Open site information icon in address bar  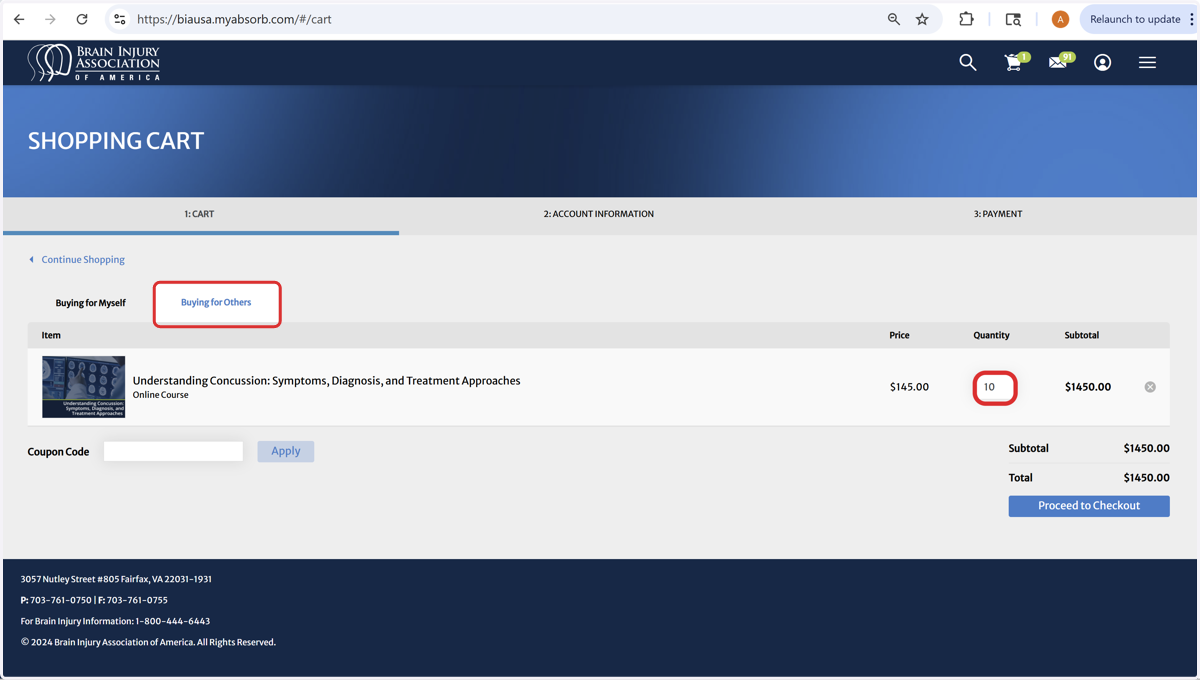(119, 19)
